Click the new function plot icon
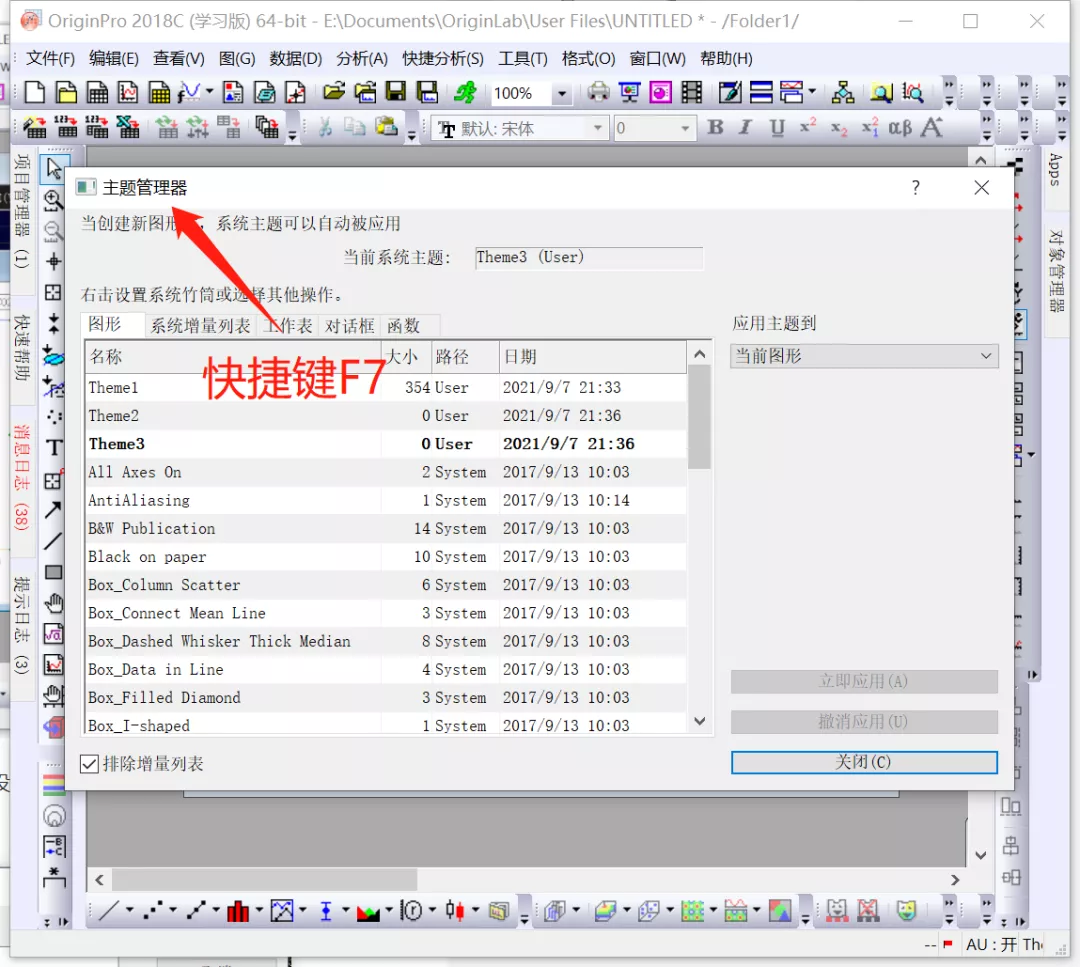Image resolution: width=1080 pixels, height=967 pixels. tap(189, 92)
